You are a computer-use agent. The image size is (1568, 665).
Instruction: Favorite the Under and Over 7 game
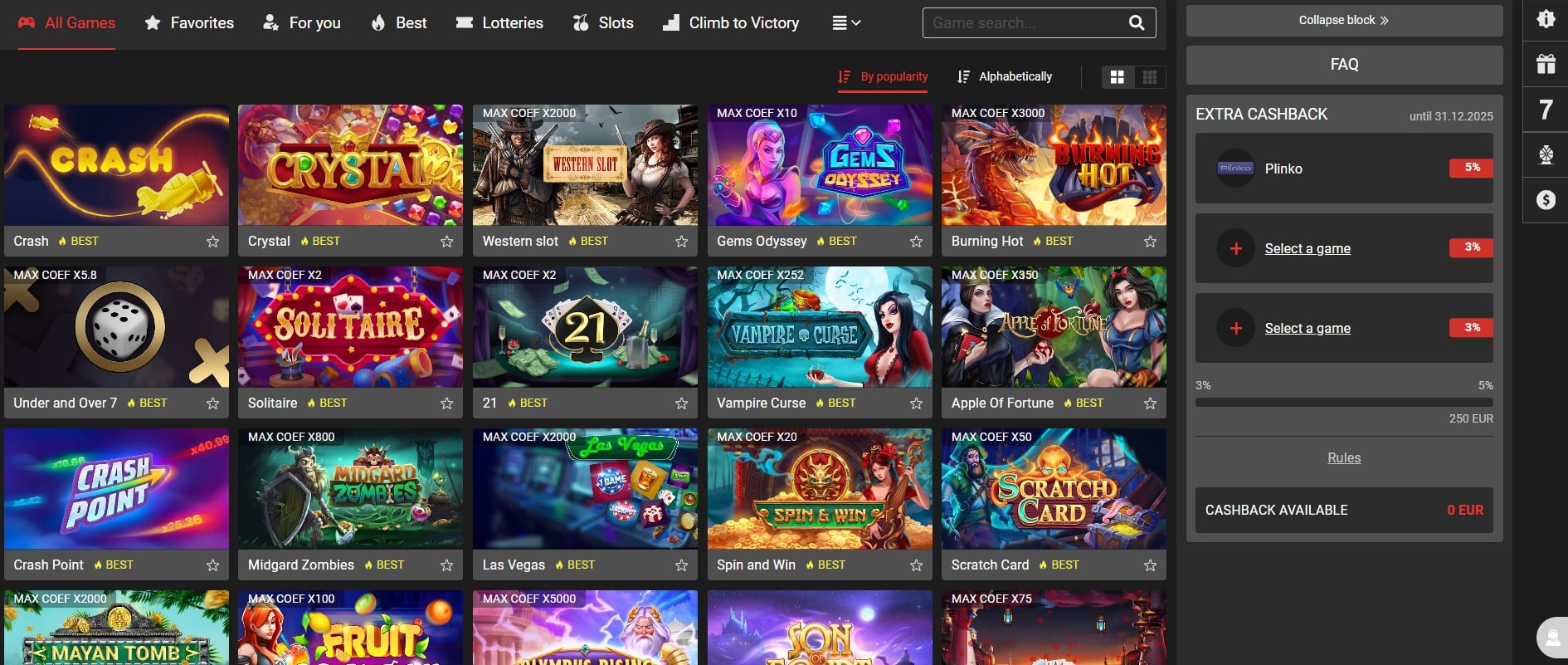coord(212,403)
